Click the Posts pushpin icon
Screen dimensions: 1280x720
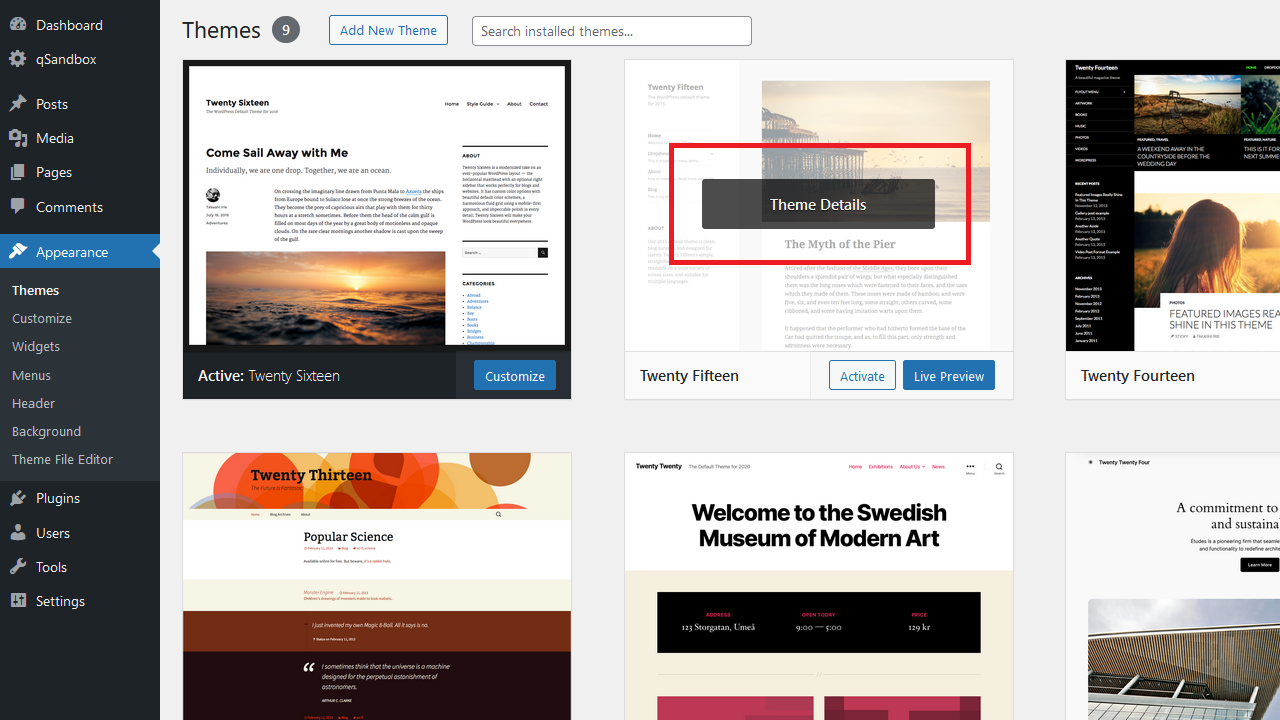click(x=18, y=104)
